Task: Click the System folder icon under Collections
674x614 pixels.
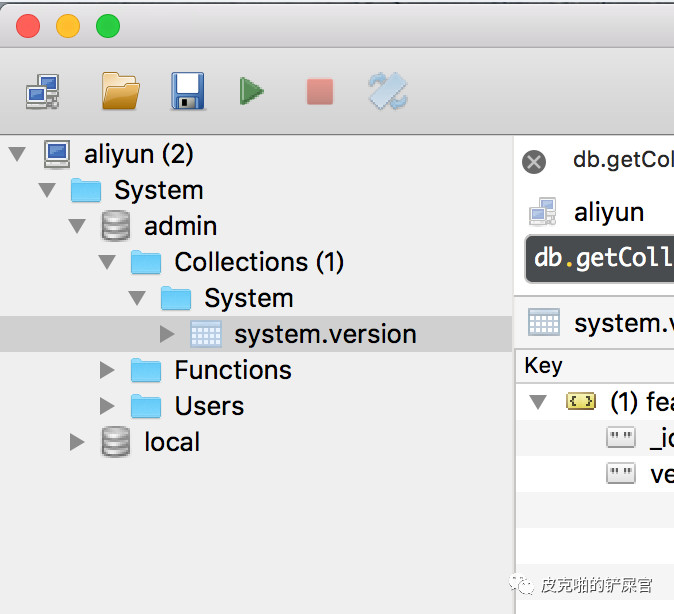Action: (x=176, y=298)
